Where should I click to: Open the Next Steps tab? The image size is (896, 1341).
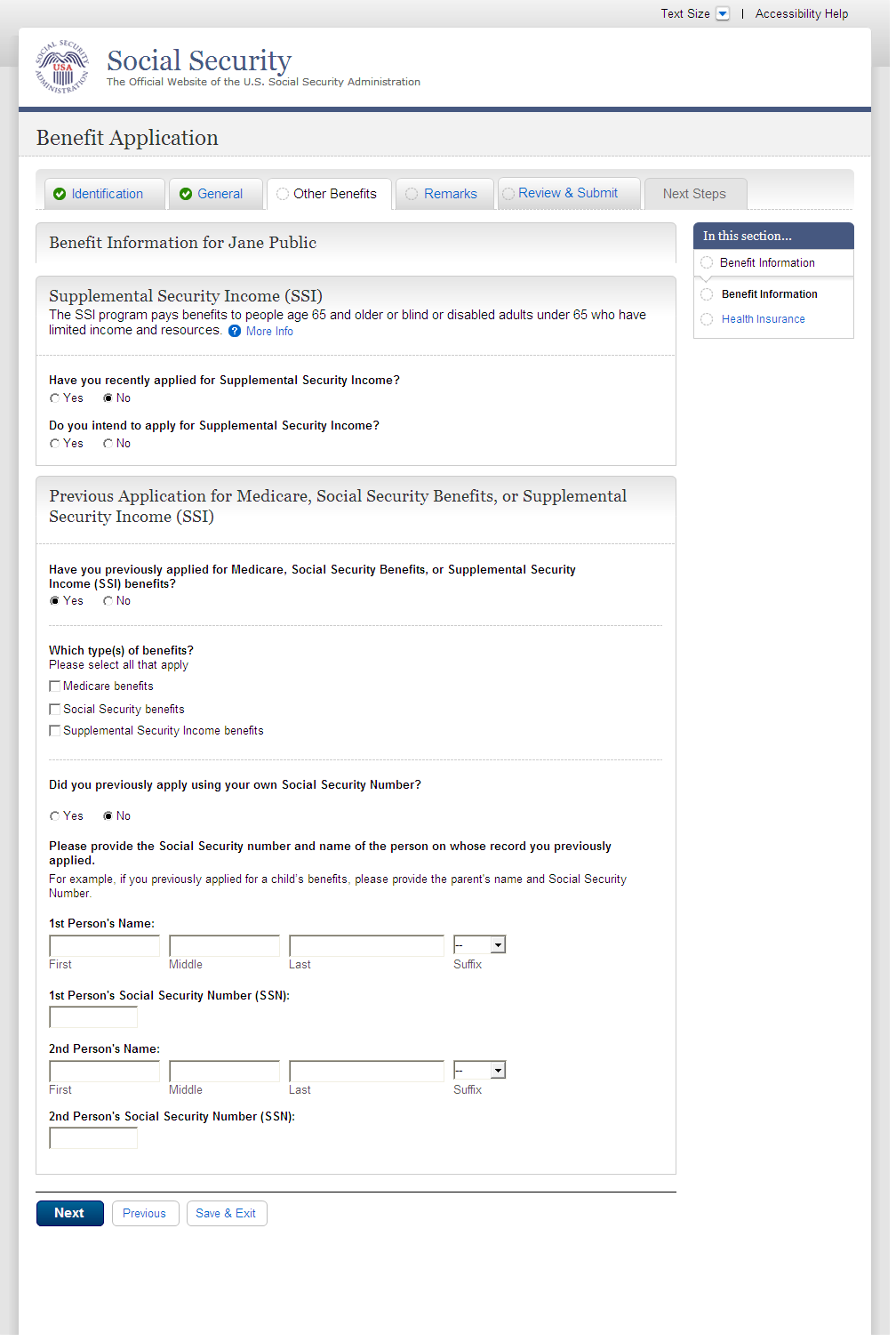coord(694,194)
